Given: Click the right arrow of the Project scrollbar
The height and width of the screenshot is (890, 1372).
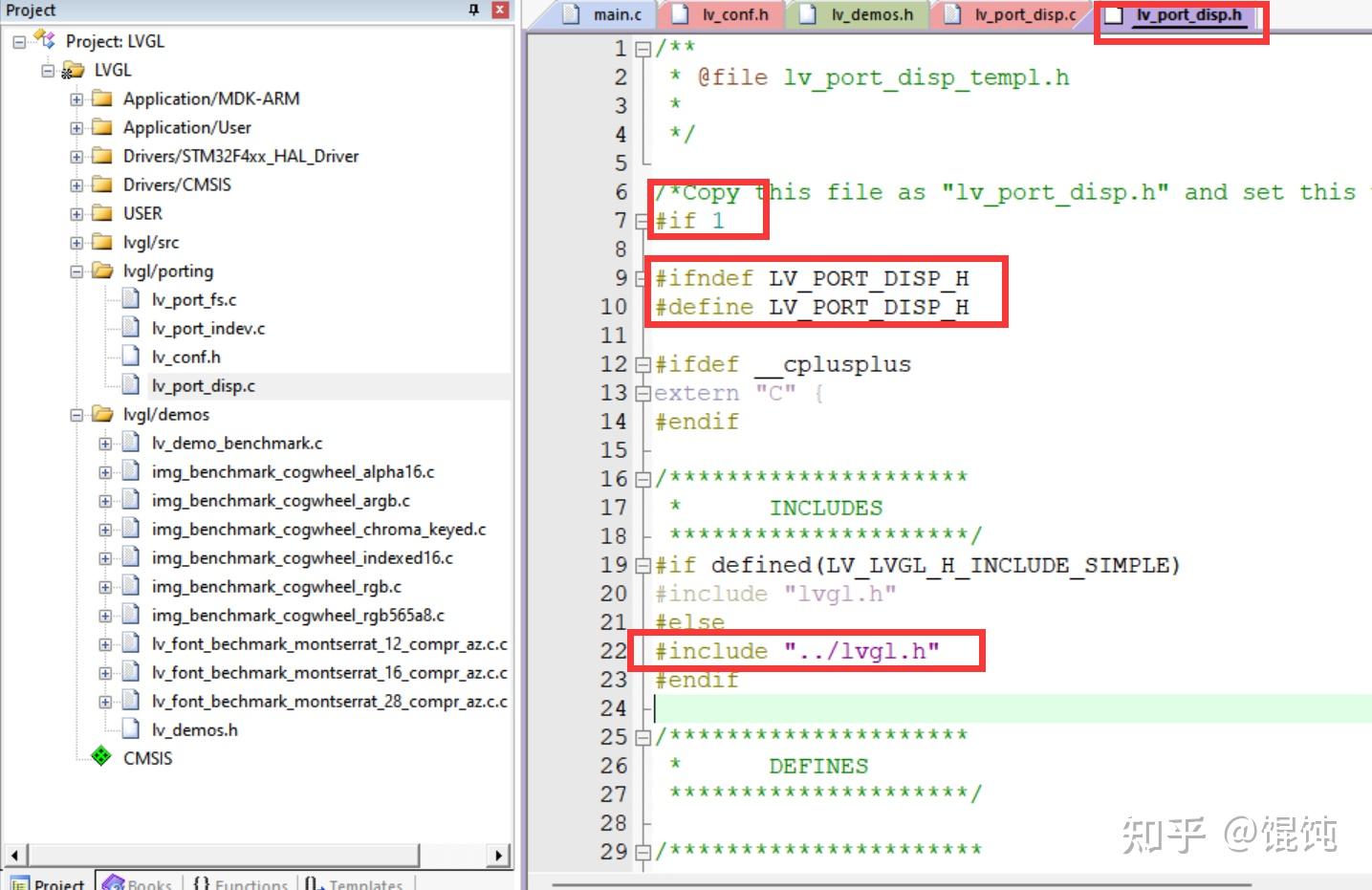Looking at the screenshot, I should [499, 855].
